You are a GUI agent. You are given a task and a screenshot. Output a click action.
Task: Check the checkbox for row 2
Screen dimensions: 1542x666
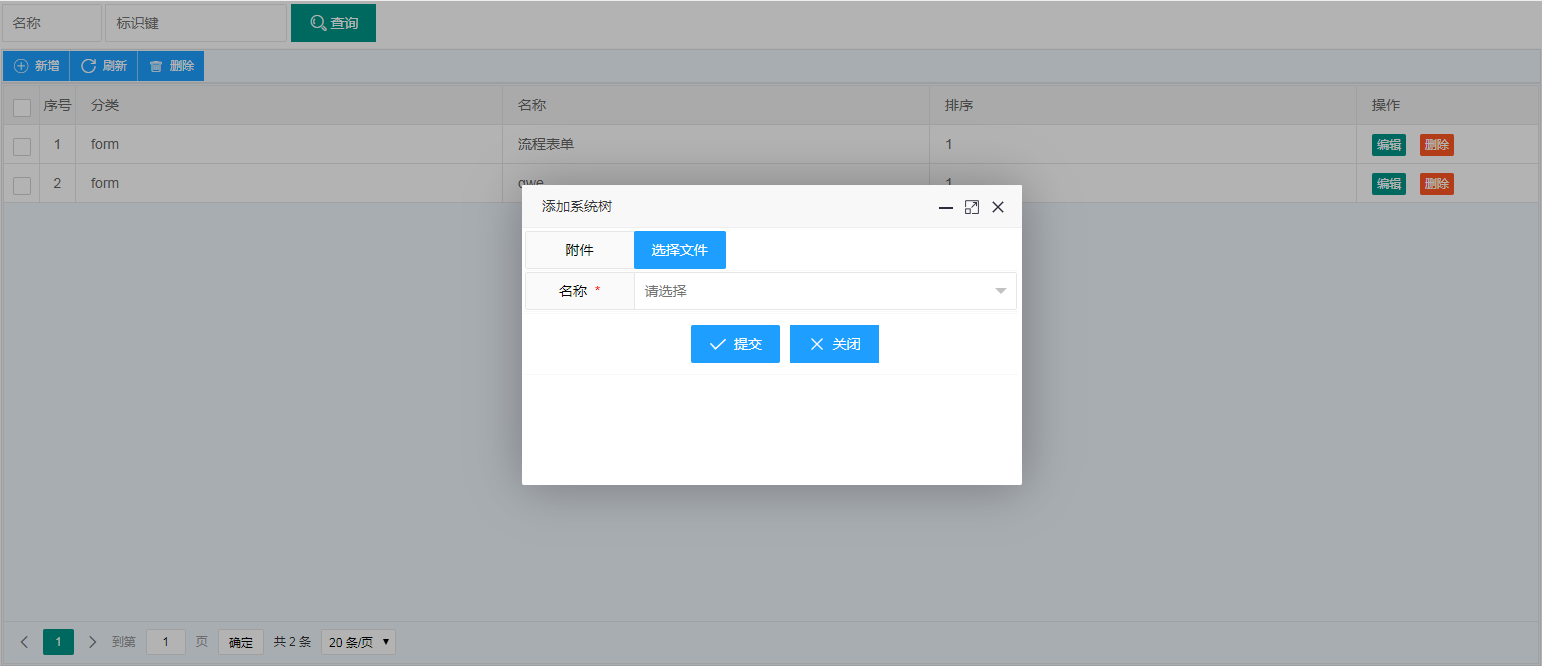(22, 185)
